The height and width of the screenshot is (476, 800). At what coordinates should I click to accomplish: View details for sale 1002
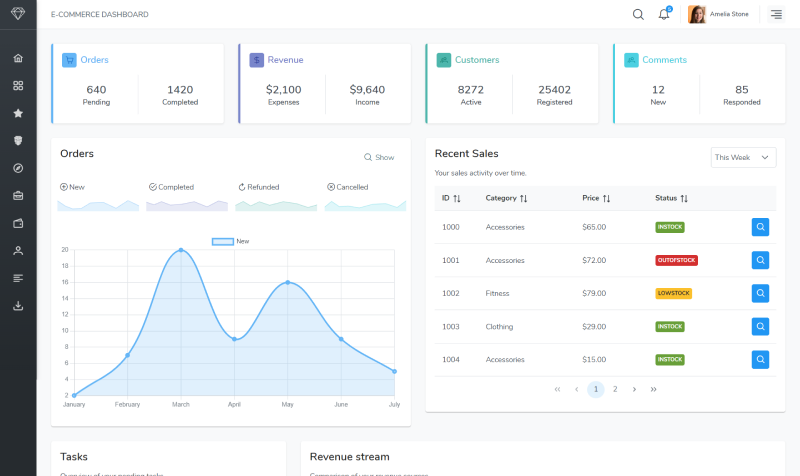[x=760, y=293]
